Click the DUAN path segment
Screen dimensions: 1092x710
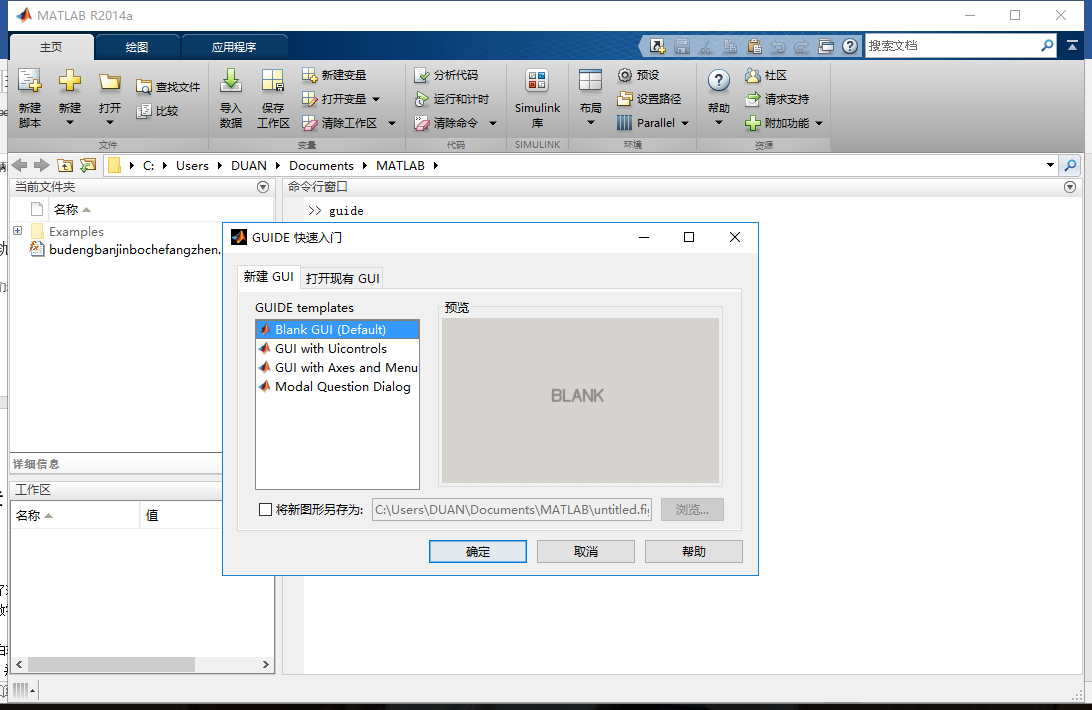249,165
